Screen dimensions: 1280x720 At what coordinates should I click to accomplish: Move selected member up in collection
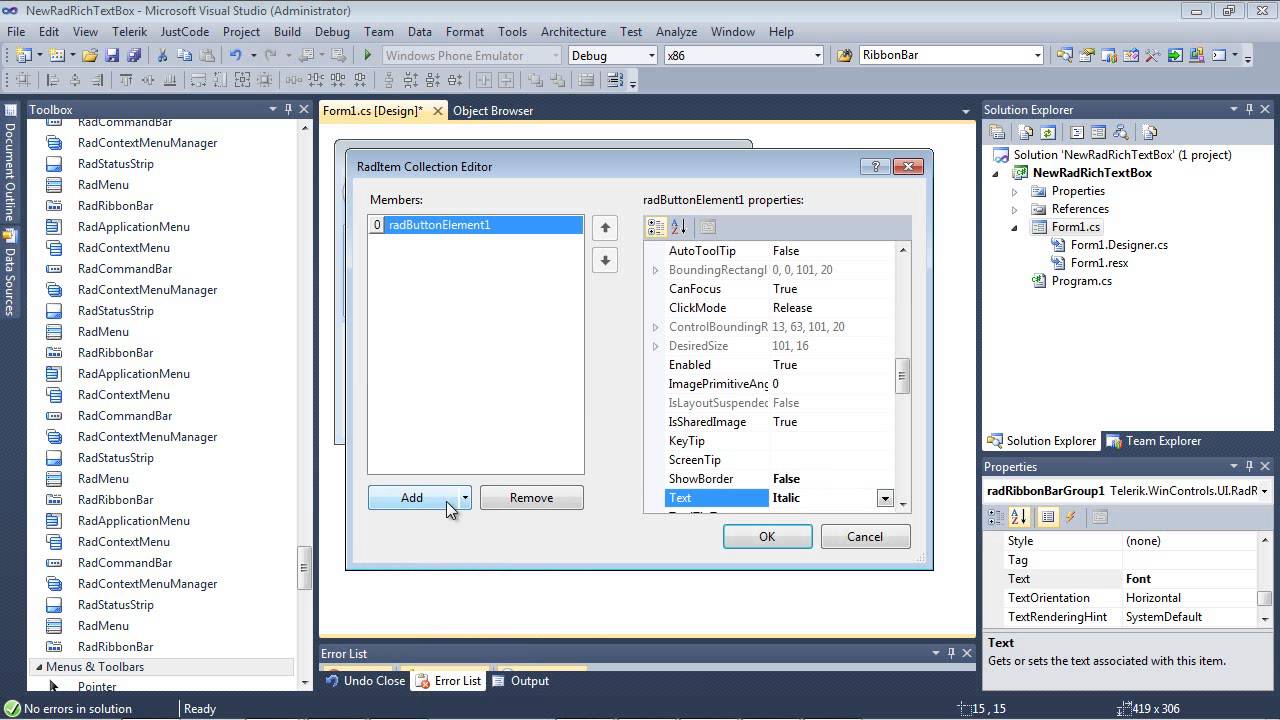coord(605,228)
